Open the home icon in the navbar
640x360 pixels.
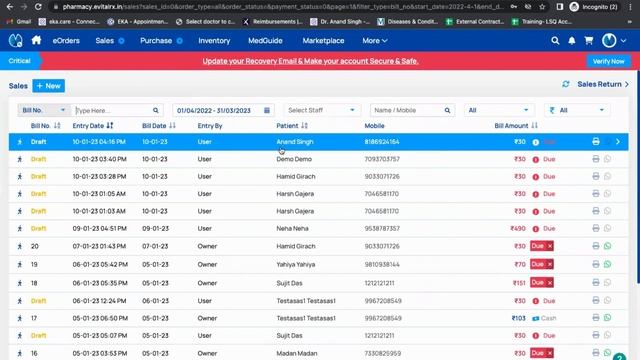coord(36,40)
